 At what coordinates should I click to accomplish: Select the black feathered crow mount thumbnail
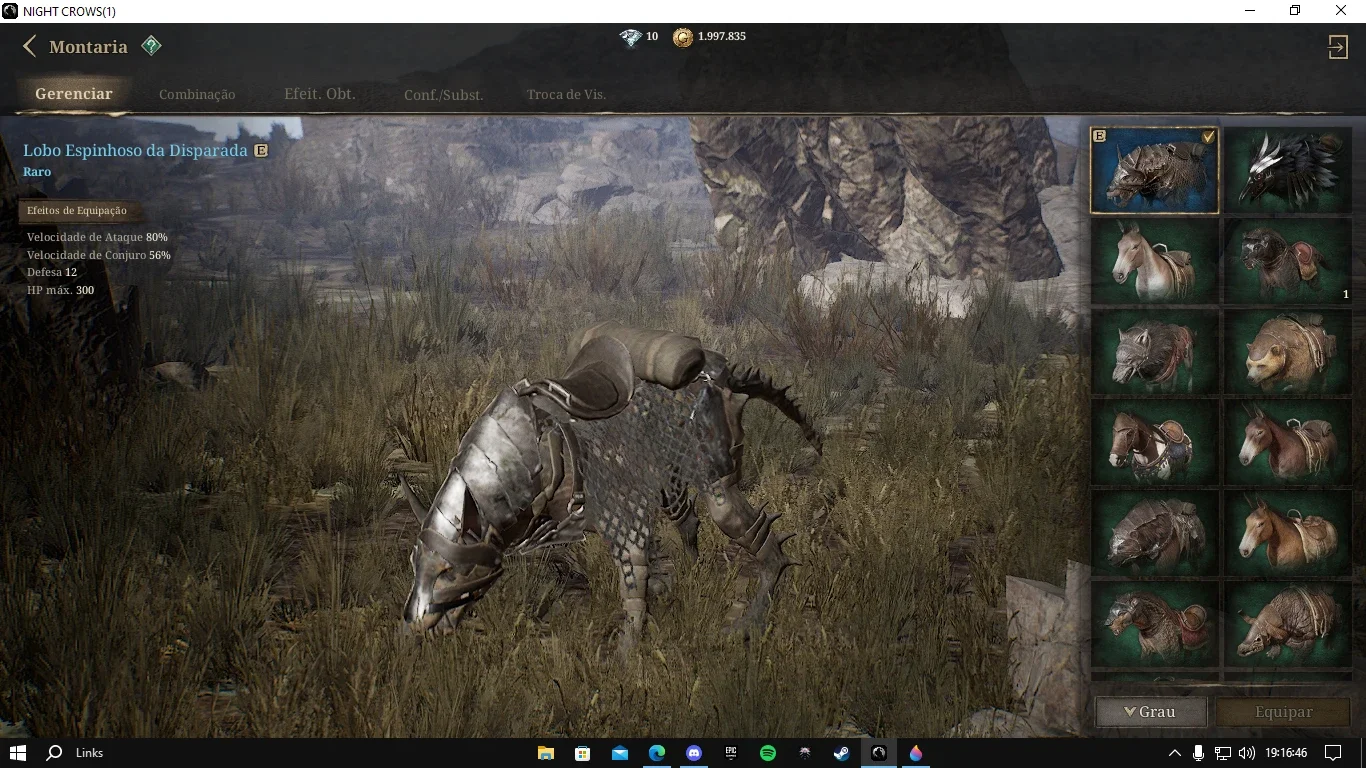coord(1288,170)
